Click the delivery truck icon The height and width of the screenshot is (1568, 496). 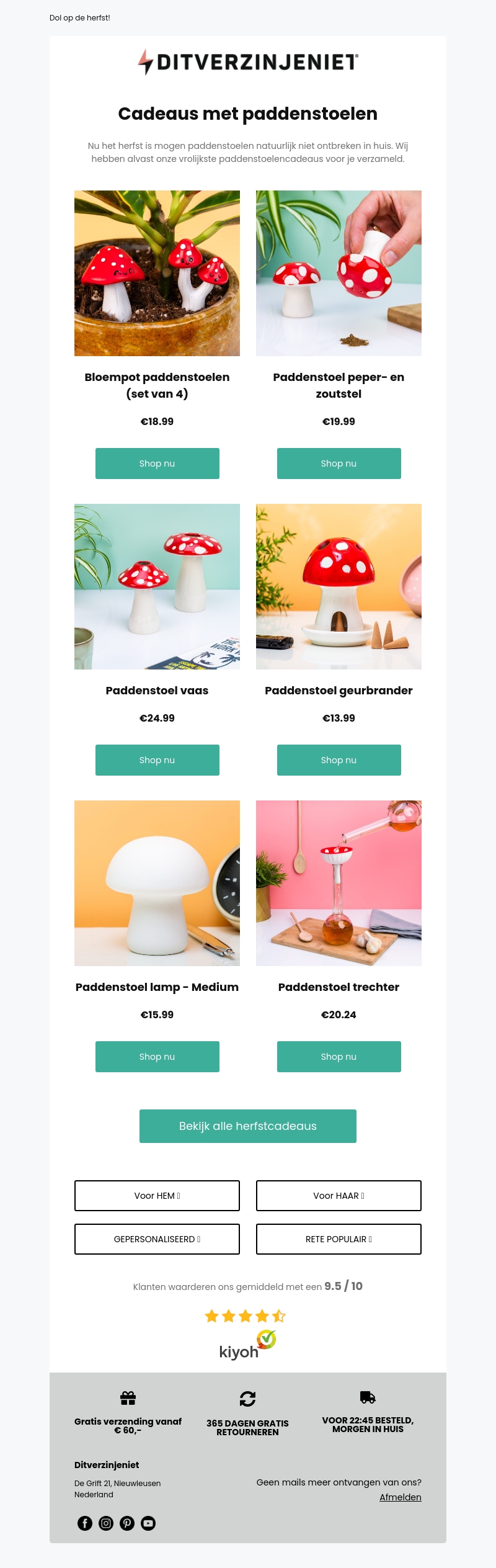pyautogui.click(x=368, y=1397)
